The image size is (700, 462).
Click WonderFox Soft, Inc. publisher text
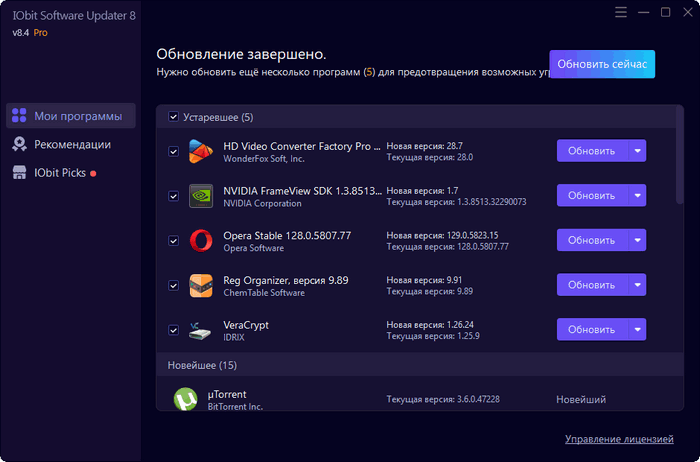[264, 159]
